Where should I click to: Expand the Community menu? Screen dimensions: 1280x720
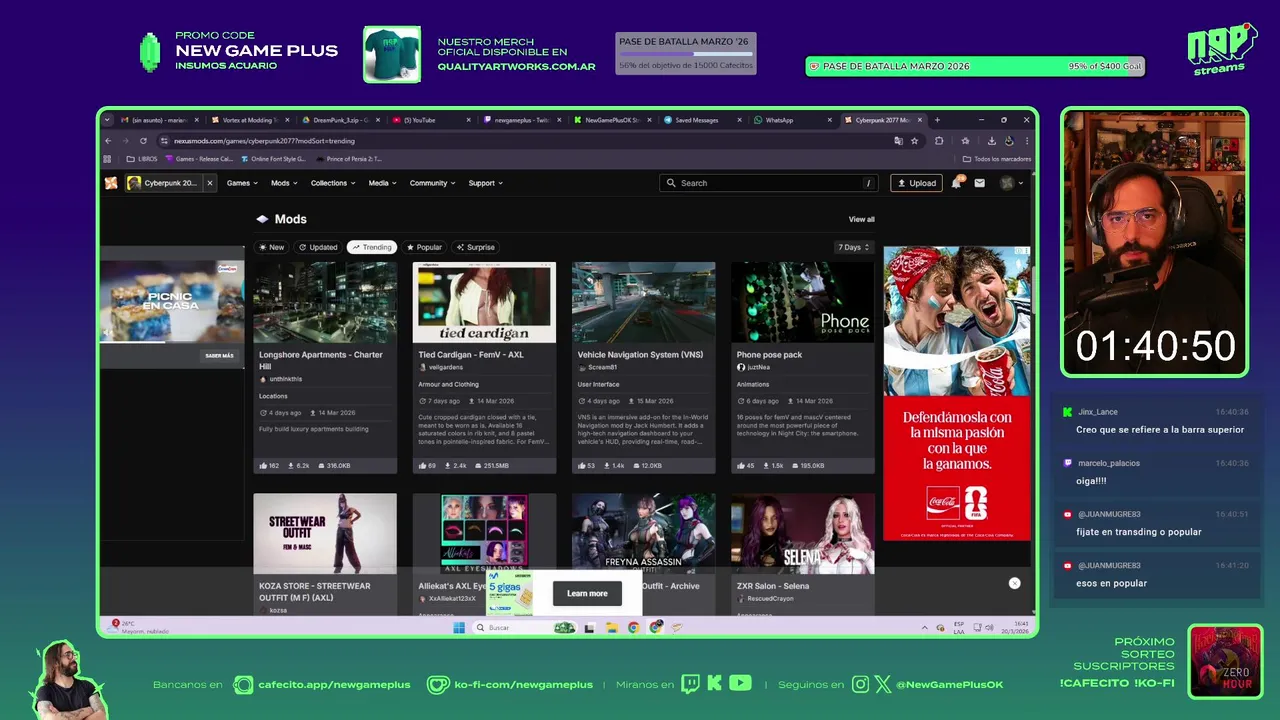pyautogui.click(x=432, y=183)
